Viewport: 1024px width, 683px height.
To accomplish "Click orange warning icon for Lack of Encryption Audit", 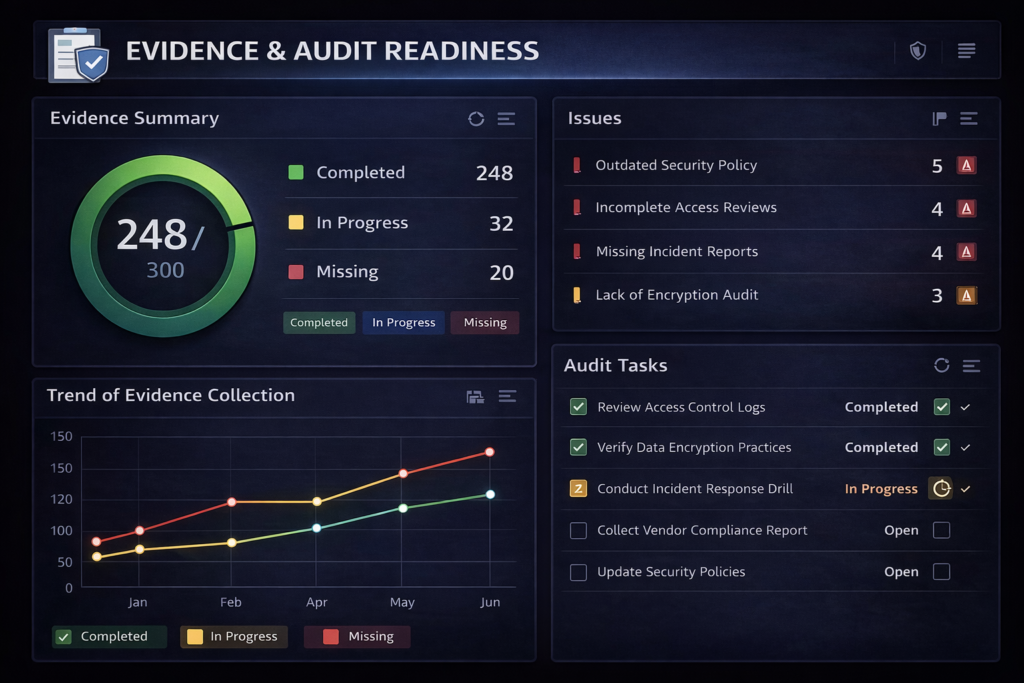I will pos(966,295).
